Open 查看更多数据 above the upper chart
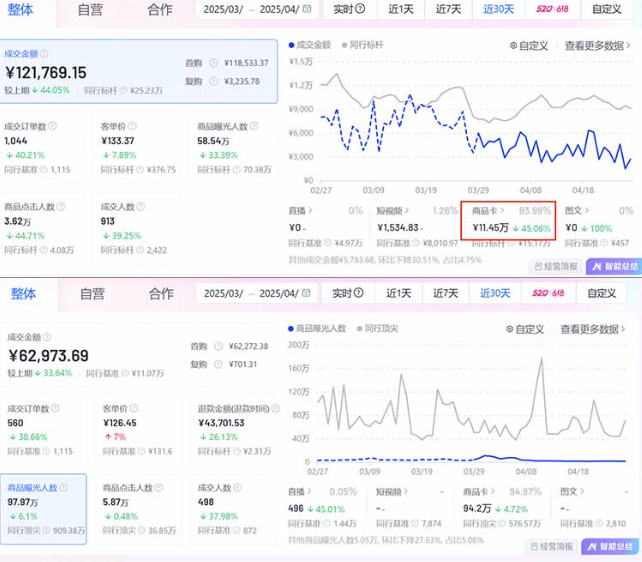 pos(597,46)
